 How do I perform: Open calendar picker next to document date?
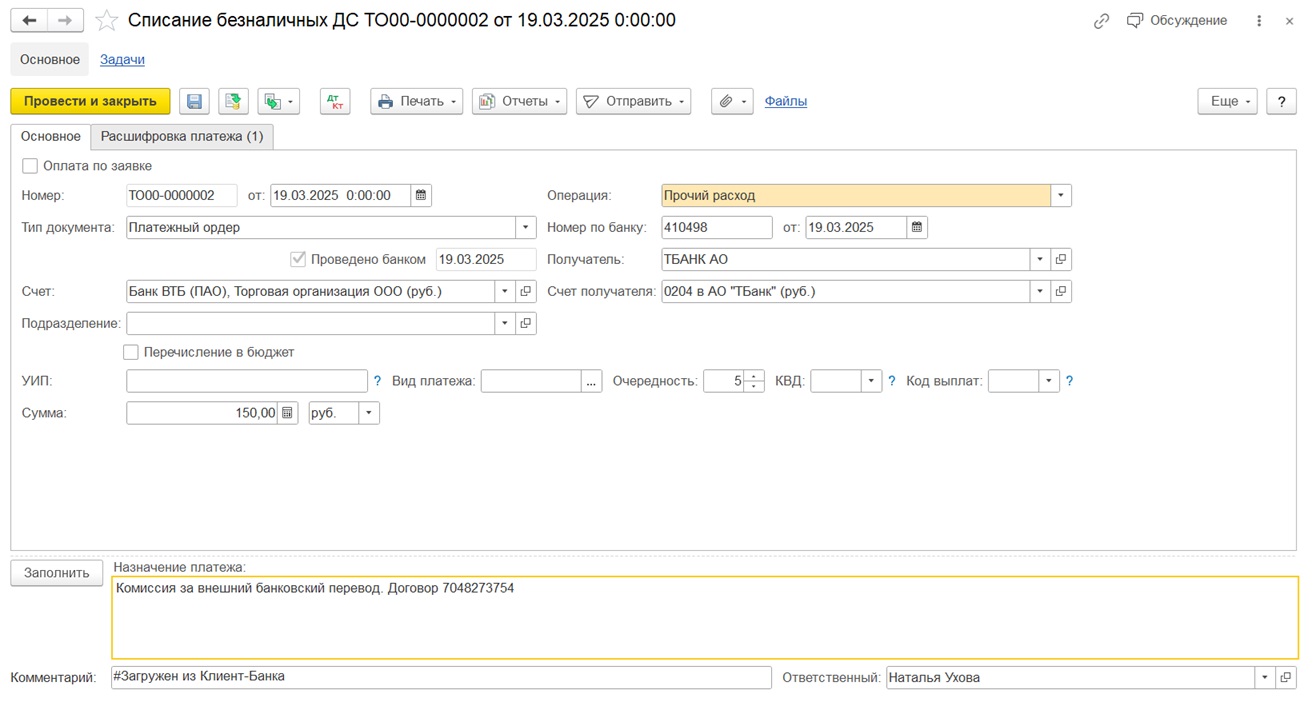pos(421,195)
